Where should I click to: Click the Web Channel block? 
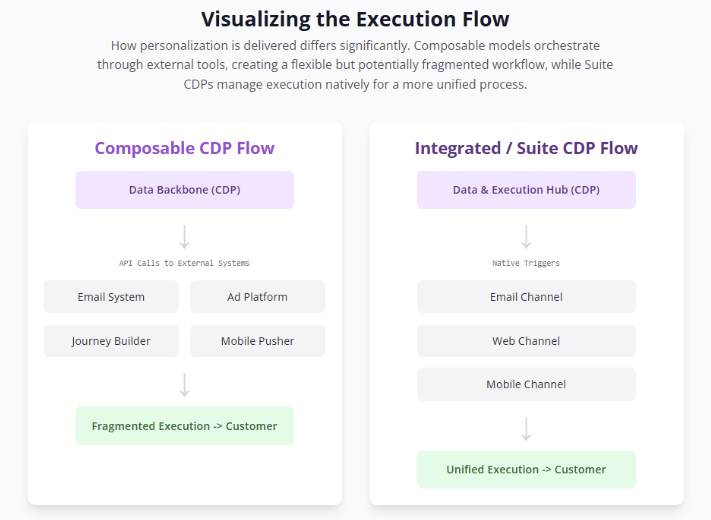coord(526,341)
